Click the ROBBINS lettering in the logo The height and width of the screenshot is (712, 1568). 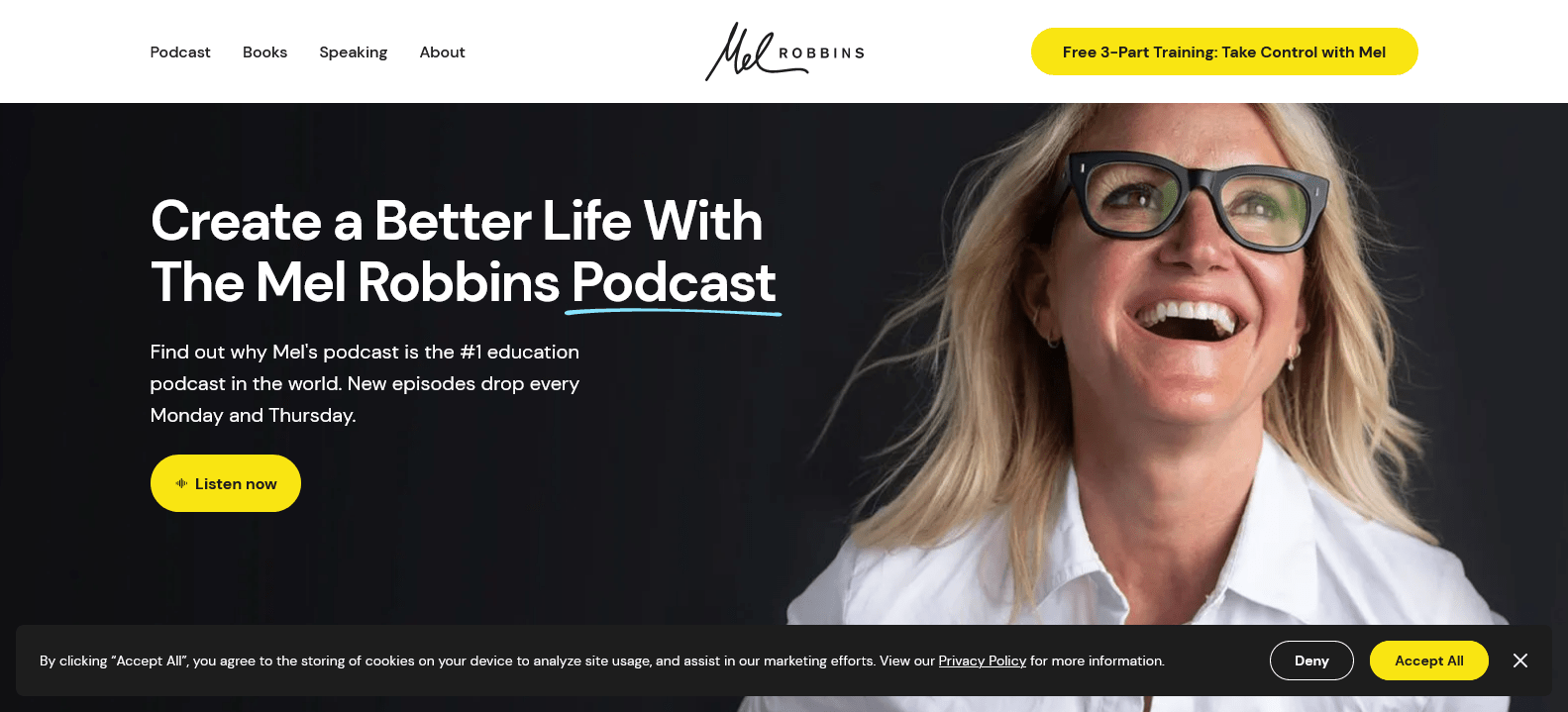(821, 53)
